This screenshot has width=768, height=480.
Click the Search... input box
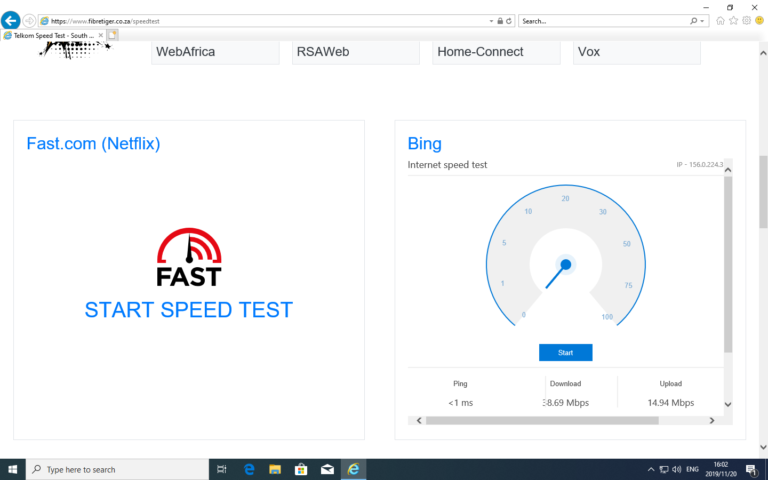(603, 21)
